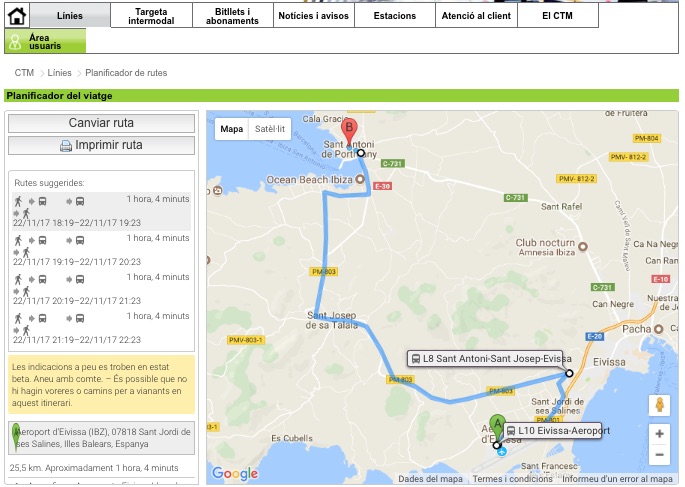Switch map to Mapa view

(x=232, y=129)
